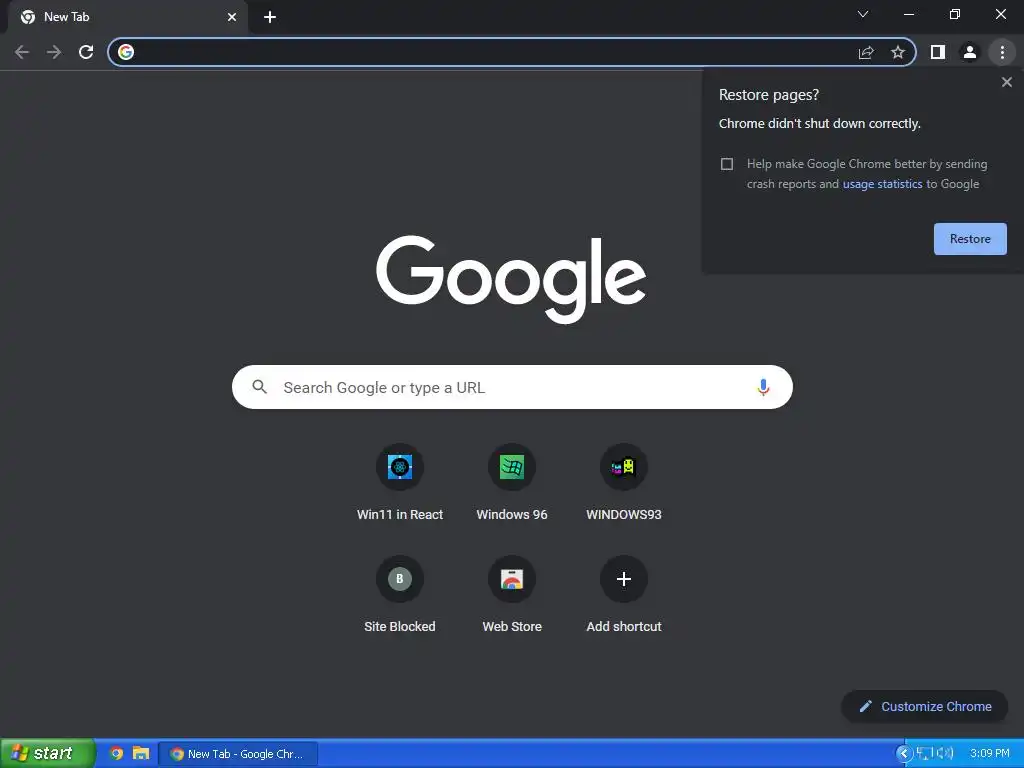Click "Chrome didn't shut down correctly." text
Image resolution: width=1024 pixels, height=768 pixels.
point(820,124)
